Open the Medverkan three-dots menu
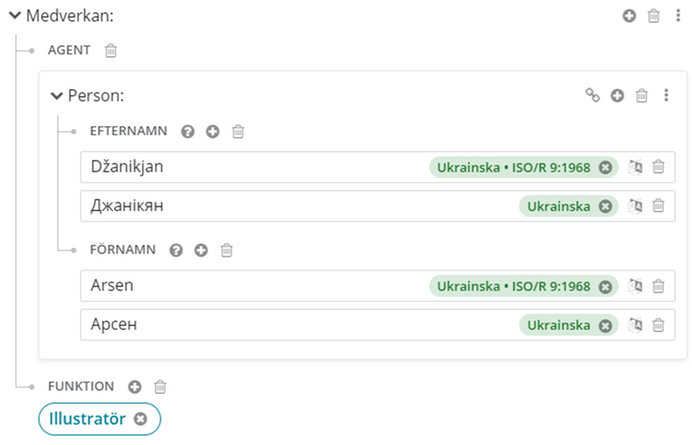This screenshot has width=692, height=445. 677,16
